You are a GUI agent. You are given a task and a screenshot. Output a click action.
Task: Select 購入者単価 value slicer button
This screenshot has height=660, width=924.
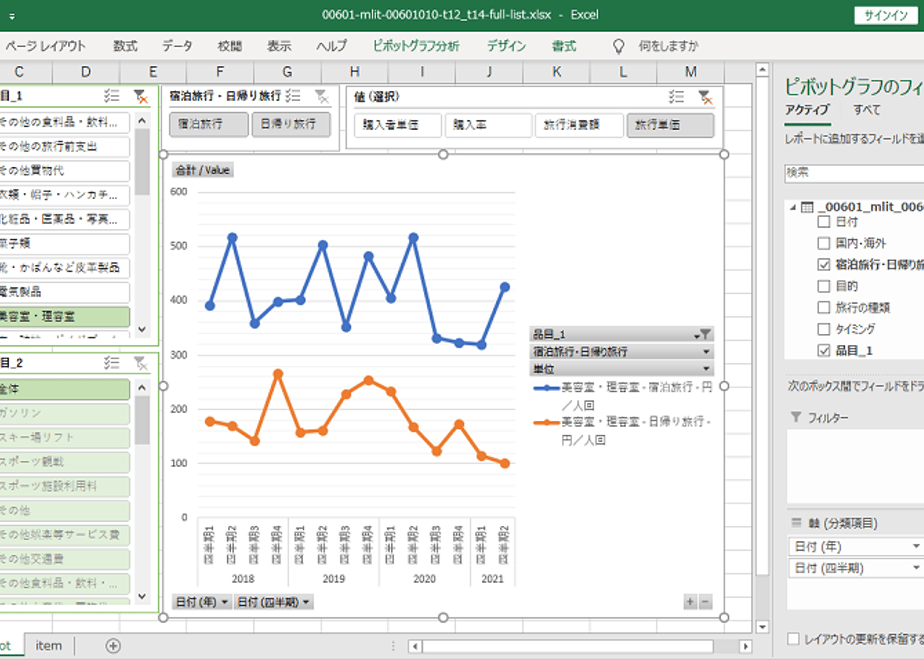(x=398, y=125)
